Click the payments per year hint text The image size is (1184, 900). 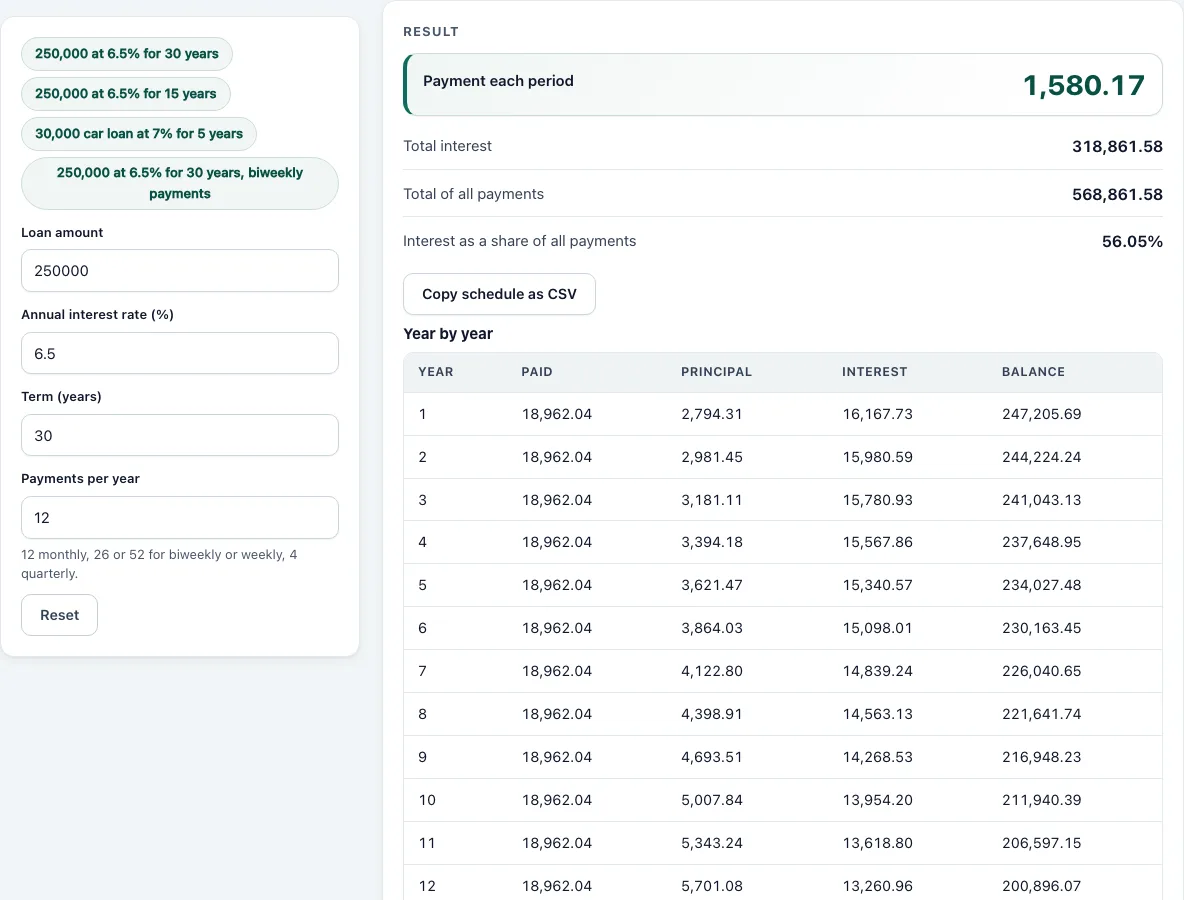(159, 564)
